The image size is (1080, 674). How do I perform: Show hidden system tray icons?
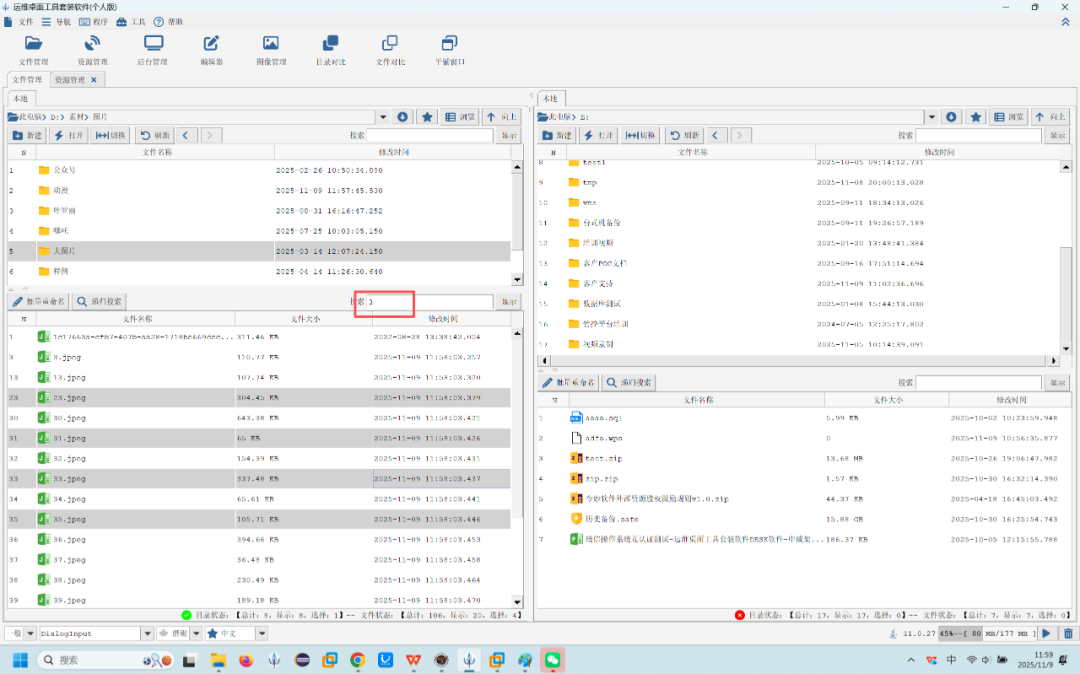(911, 660)
